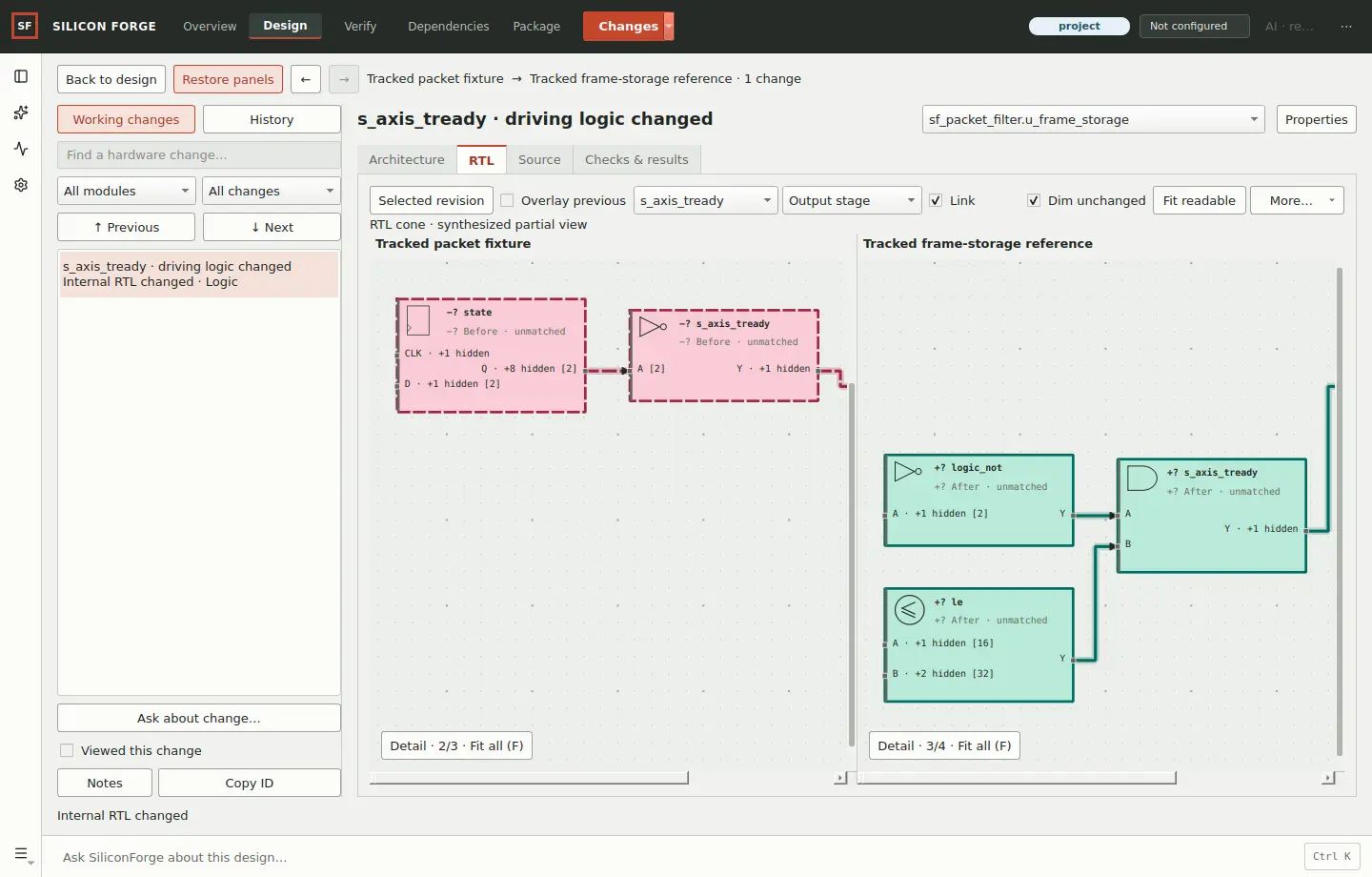Focus the Ask SiliconForge about this design input
1372x877 pixels.
click(x=676, y=857)
